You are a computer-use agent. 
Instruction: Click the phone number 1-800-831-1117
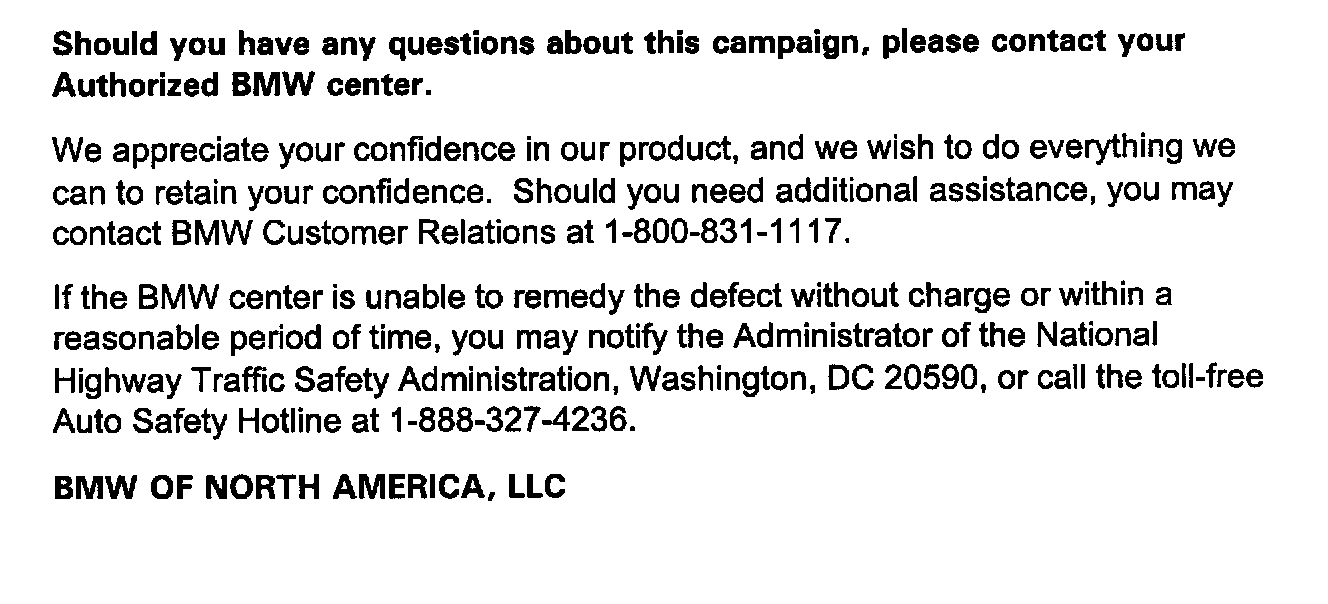pos(726,233)
